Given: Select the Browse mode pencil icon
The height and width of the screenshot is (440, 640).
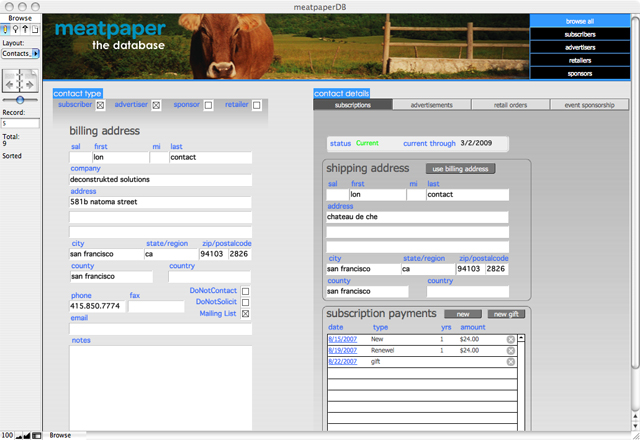Looking at the screenshot, I should point(5,29).
